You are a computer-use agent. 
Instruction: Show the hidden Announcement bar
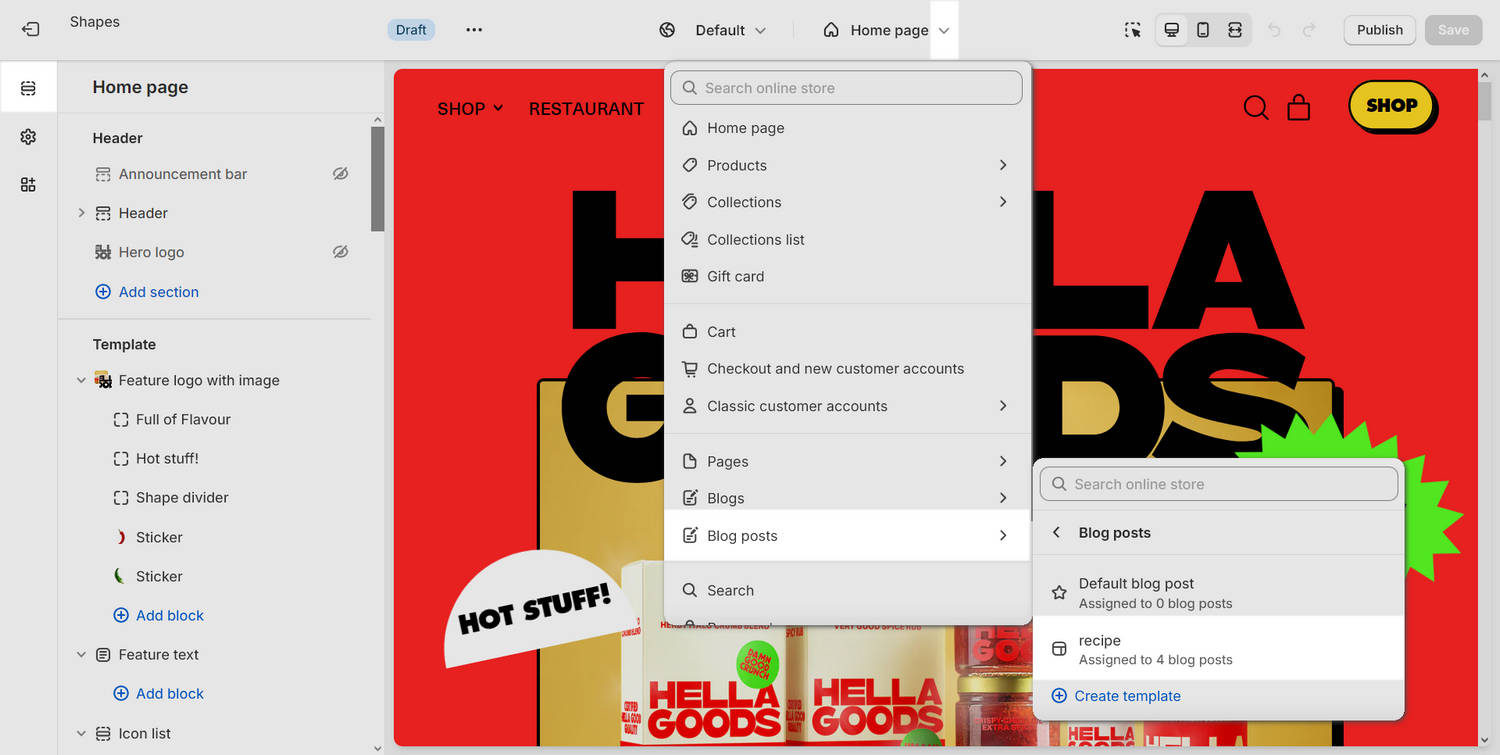(340, 174)
